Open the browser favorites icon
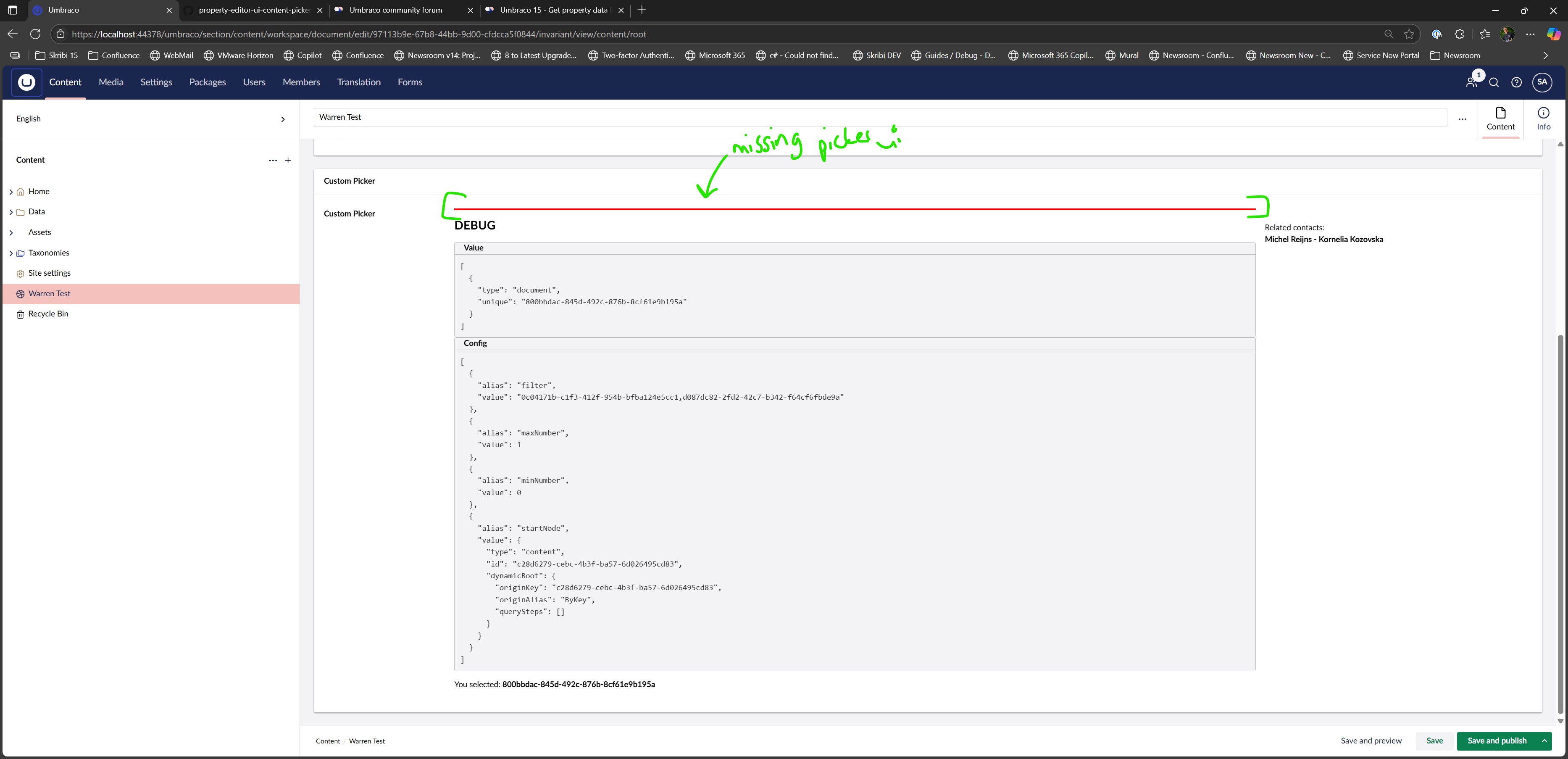 1485,34
